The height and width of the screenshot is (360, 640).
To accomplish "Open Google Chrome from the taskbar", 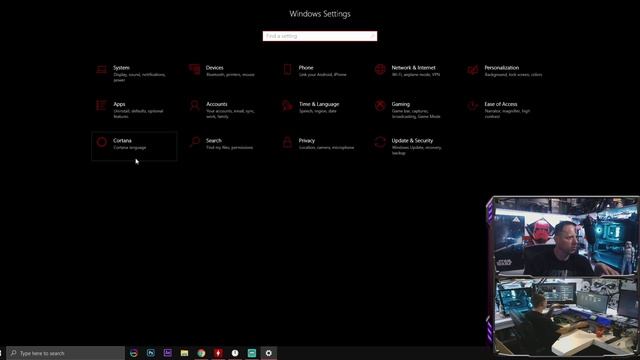I will click(201, 353).
